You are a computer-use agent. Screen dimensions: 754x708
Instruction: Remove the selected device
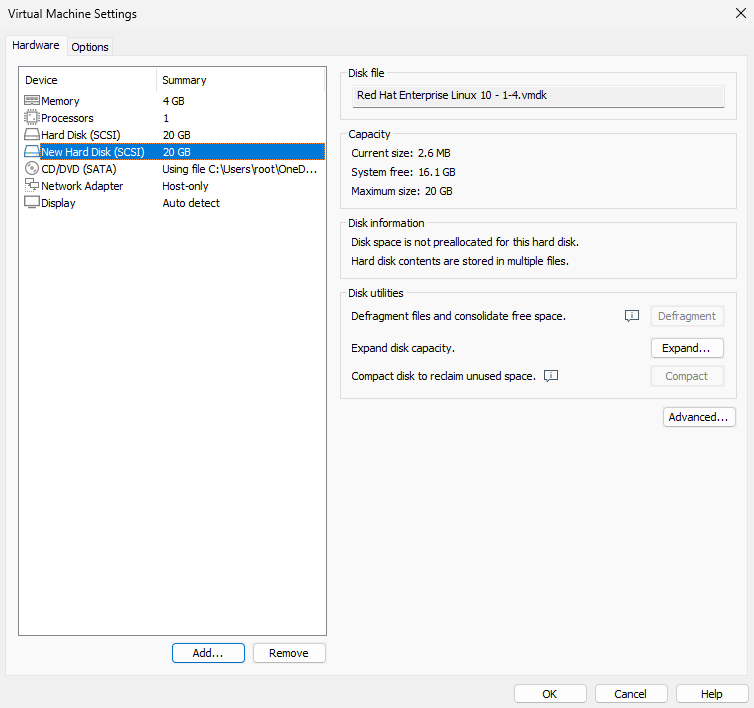click(289, 653)
